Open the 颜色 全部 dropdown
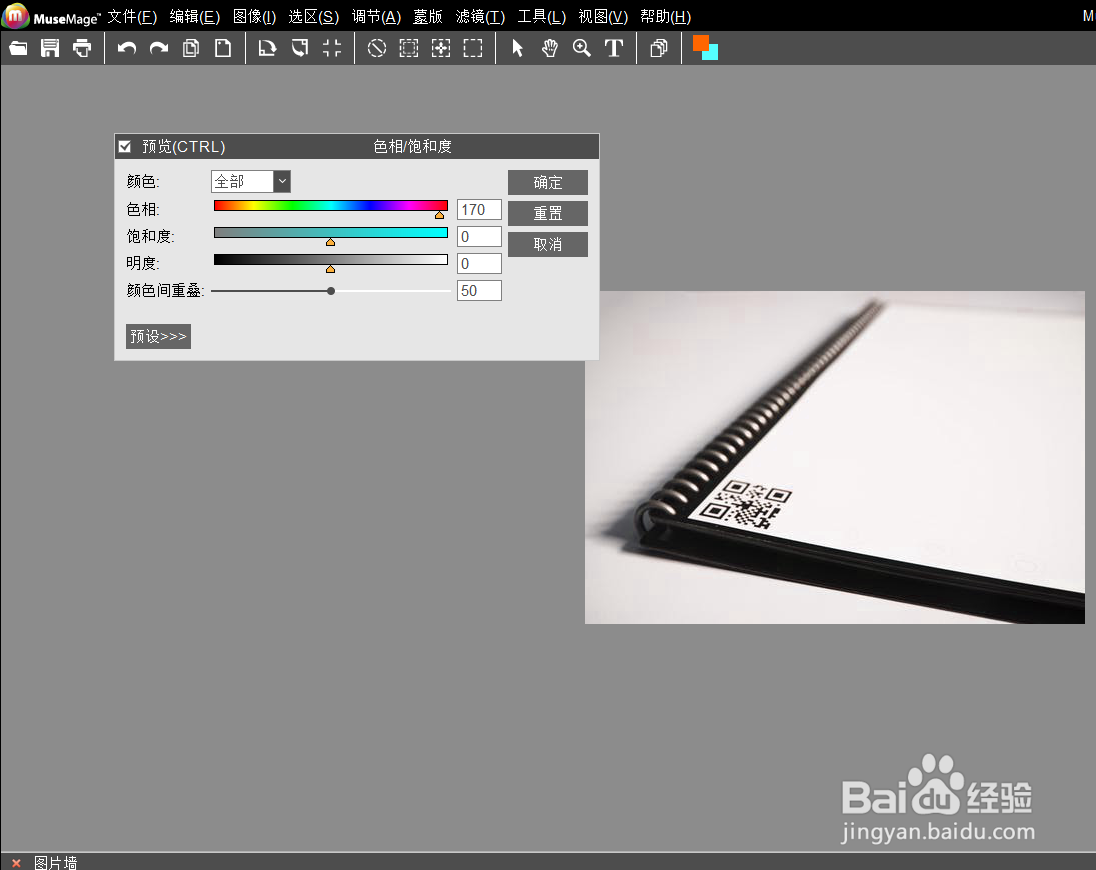Screen dimensions: 1096x870 pyautogui.click(x=251, y=182)
